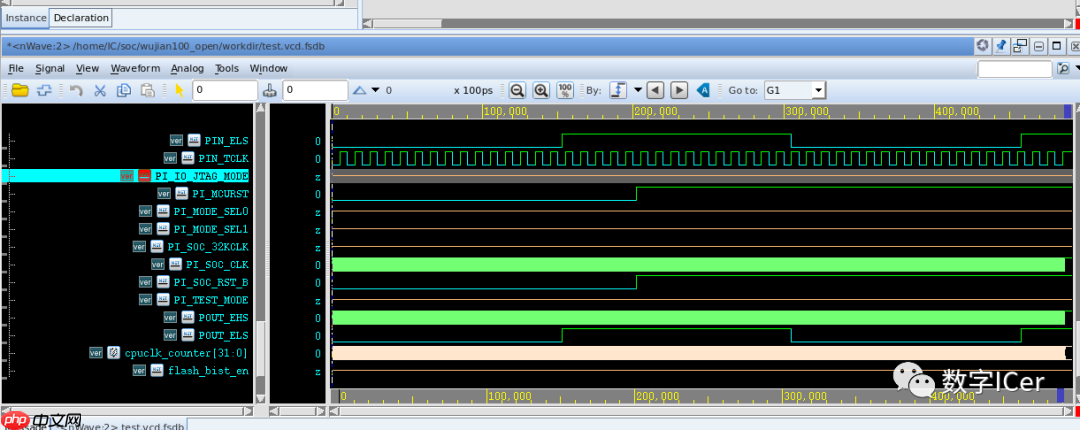The image size is (1080, 430).
Task: Open the Waveform menu
Action: pyautogui.click(x=135, y=68)
